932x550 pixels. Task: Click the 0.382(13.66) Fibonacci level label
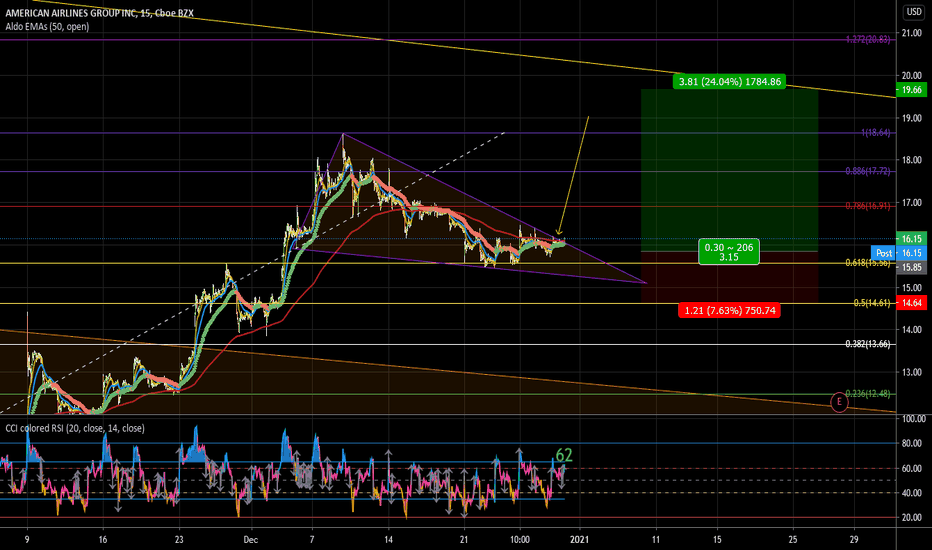[868, 344]
